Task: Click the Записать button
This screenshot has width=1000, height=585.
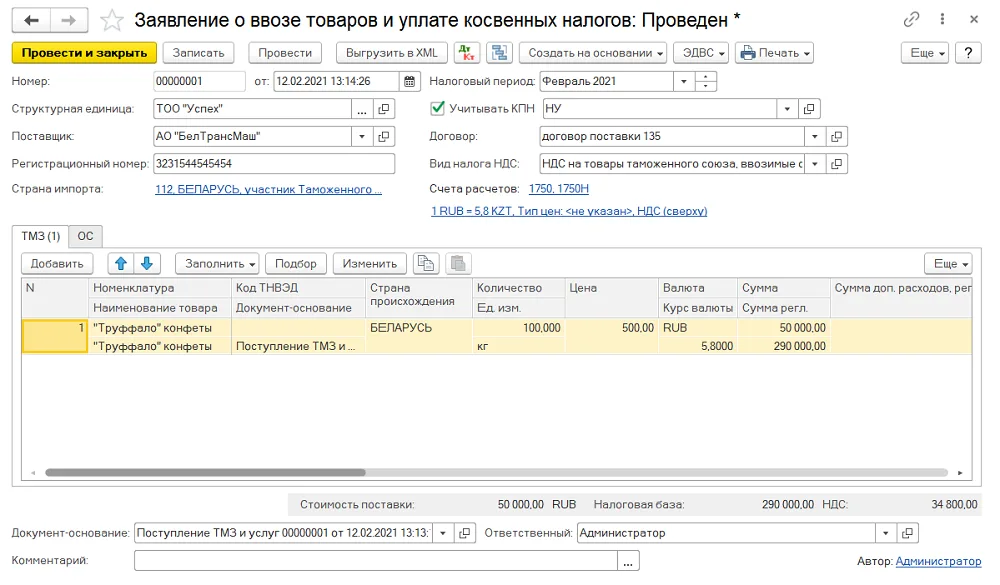Action: coord(198,53)
